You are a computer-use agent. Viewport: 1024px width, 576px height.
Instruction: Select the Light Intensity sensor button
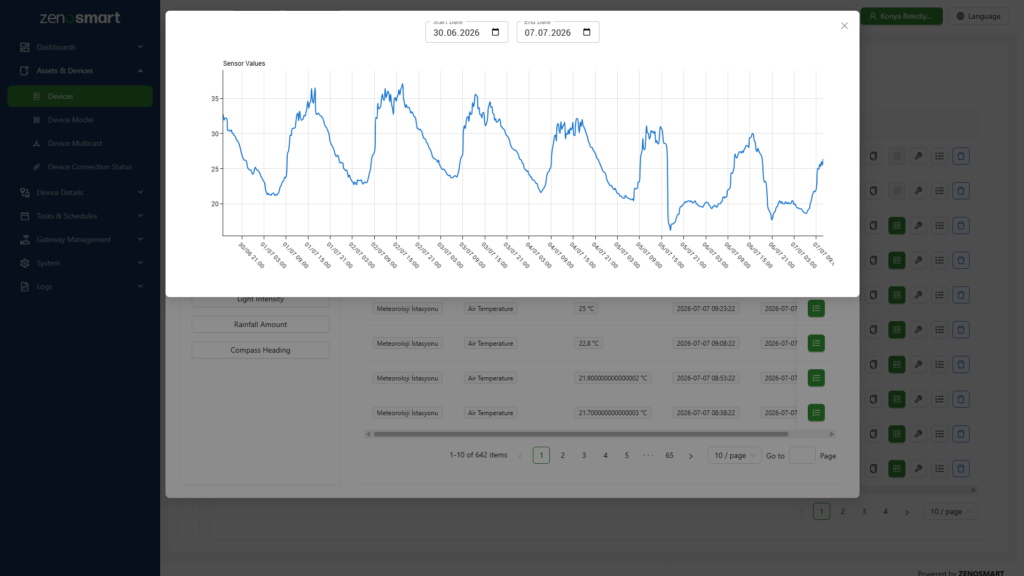(x=260, y=299)
